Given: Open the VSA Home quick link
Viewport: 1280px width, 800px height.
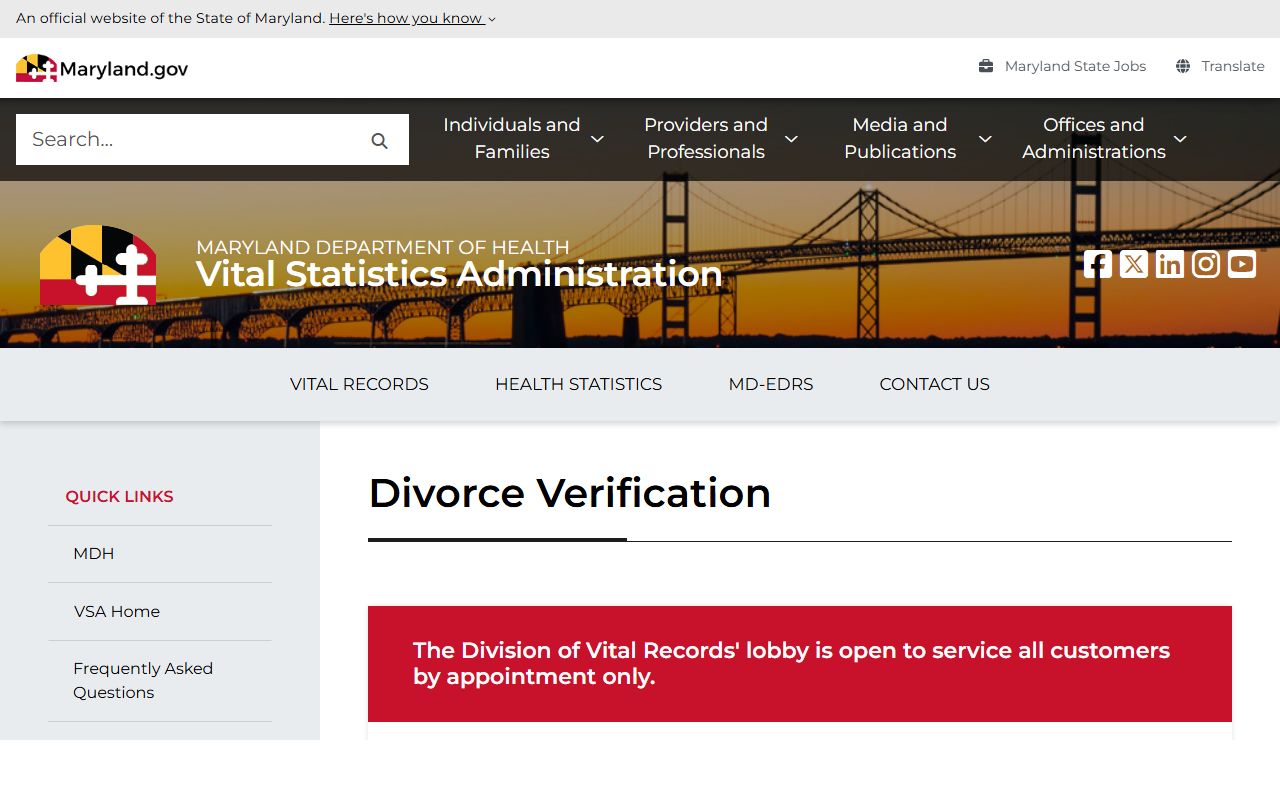Looking at the screenshot, I should pos(116,611).
